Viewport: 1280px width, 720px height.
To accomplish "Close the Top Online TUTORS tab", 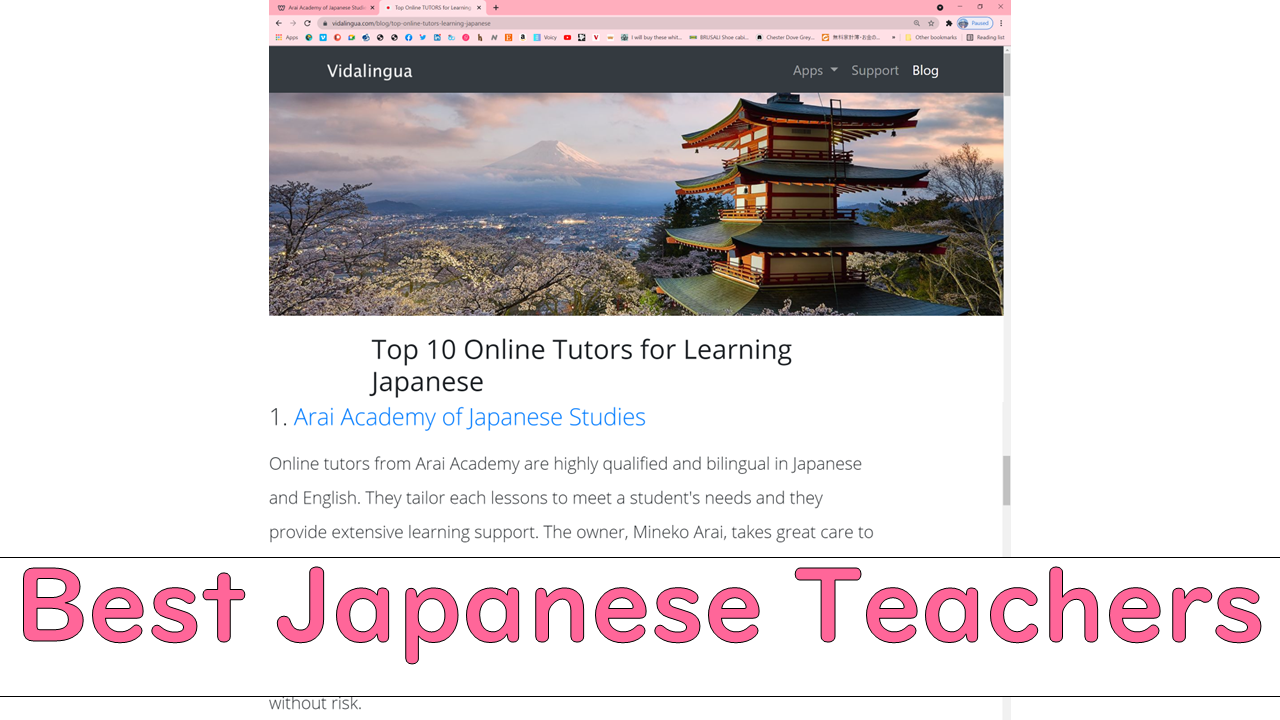I will click(479, 7).
